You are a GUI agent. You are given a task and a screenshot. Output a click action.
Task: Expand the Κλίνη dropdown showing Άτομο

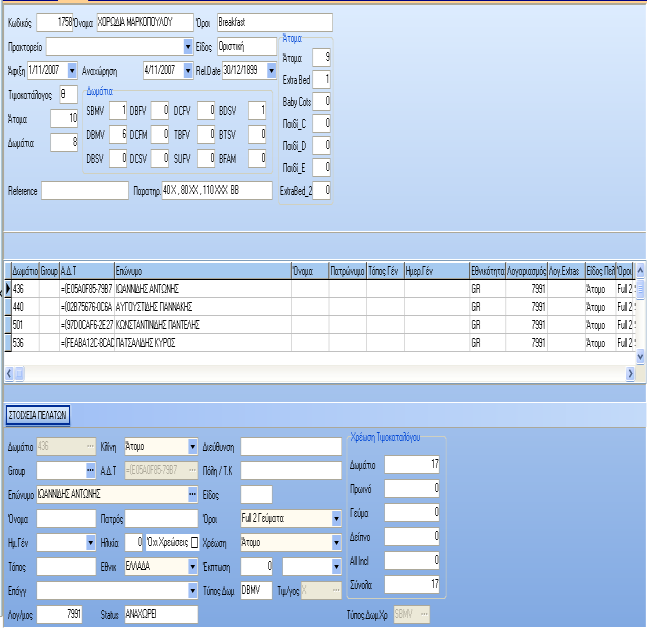coord(192,446)
